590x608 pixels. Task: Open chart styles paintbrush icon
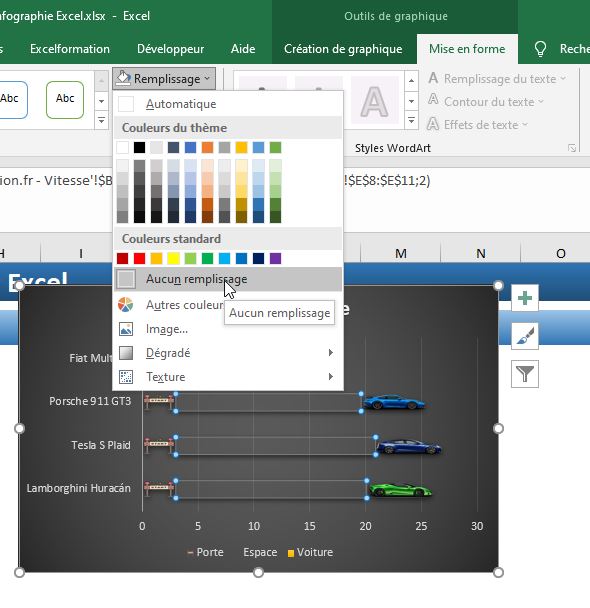(x=524, y=336)
